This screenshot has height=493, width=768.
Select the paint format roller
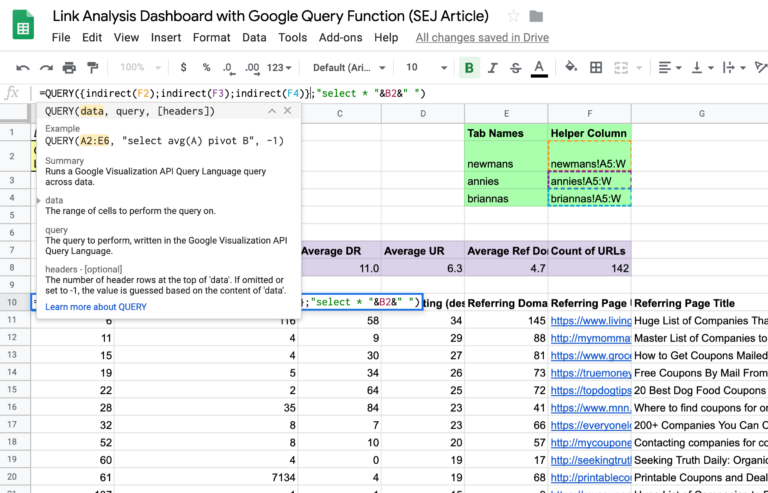[93, 68]
